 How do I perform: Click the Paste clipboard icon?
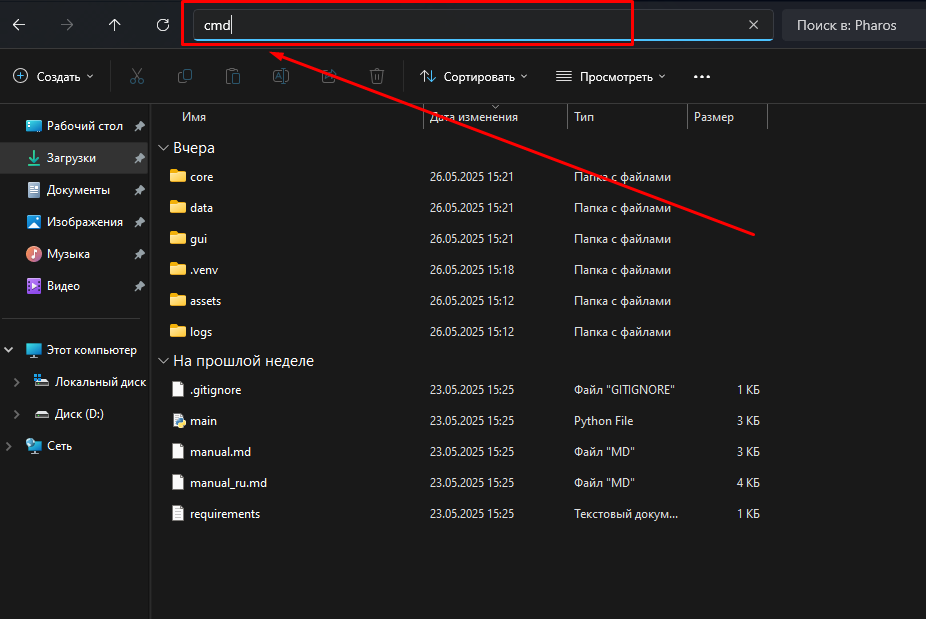click(x=233, y=77)
